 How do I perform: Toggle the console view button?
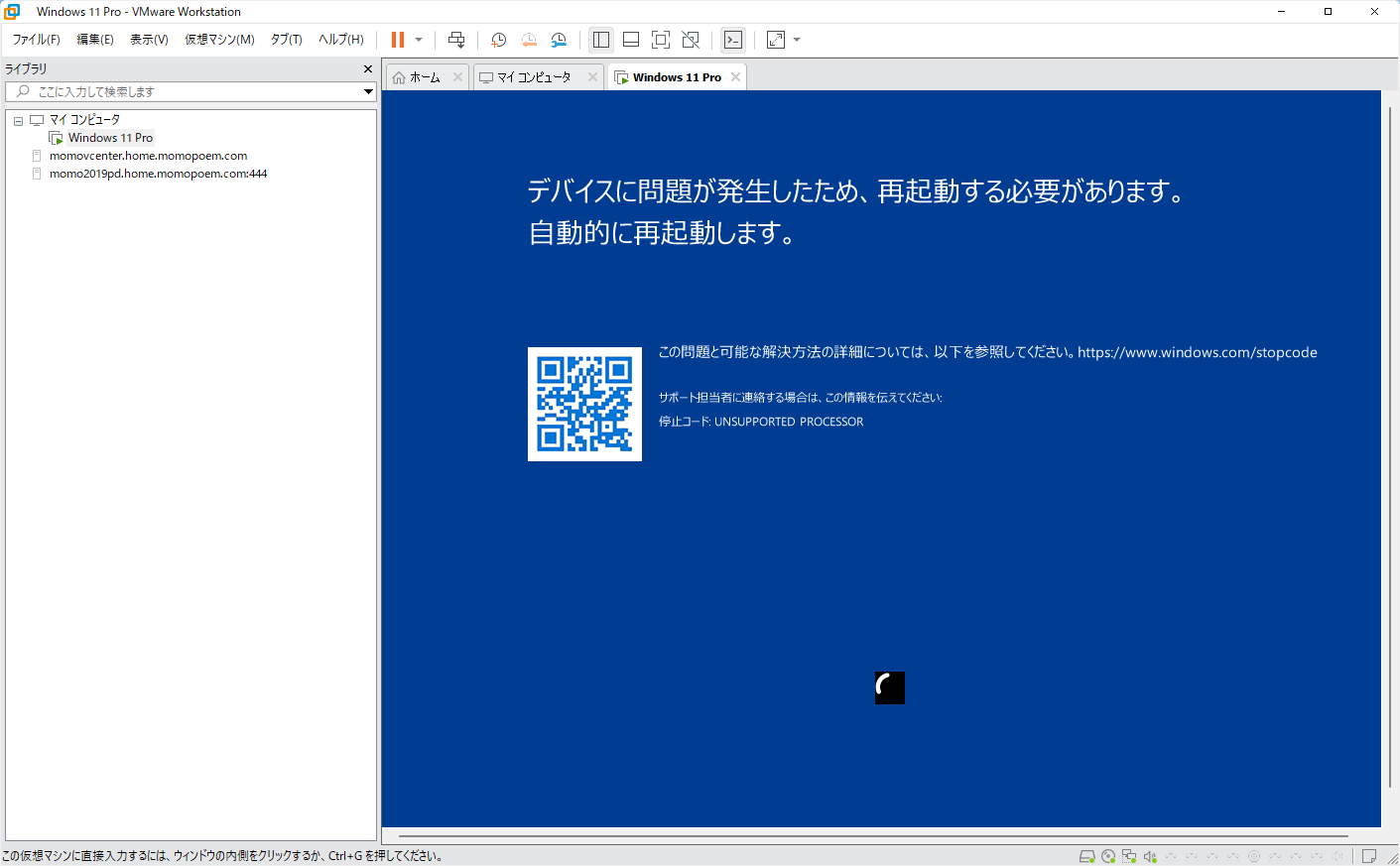(733, 40)
